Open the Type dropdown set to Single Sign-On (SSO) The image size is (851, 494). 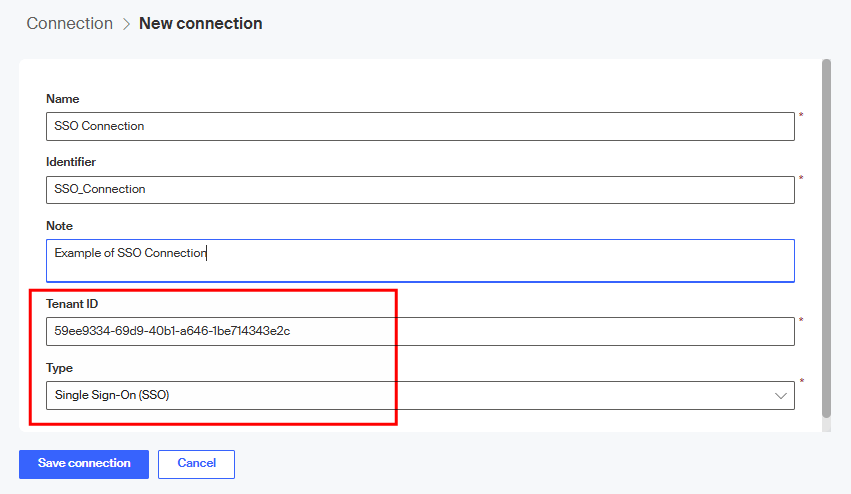[420, 396]
